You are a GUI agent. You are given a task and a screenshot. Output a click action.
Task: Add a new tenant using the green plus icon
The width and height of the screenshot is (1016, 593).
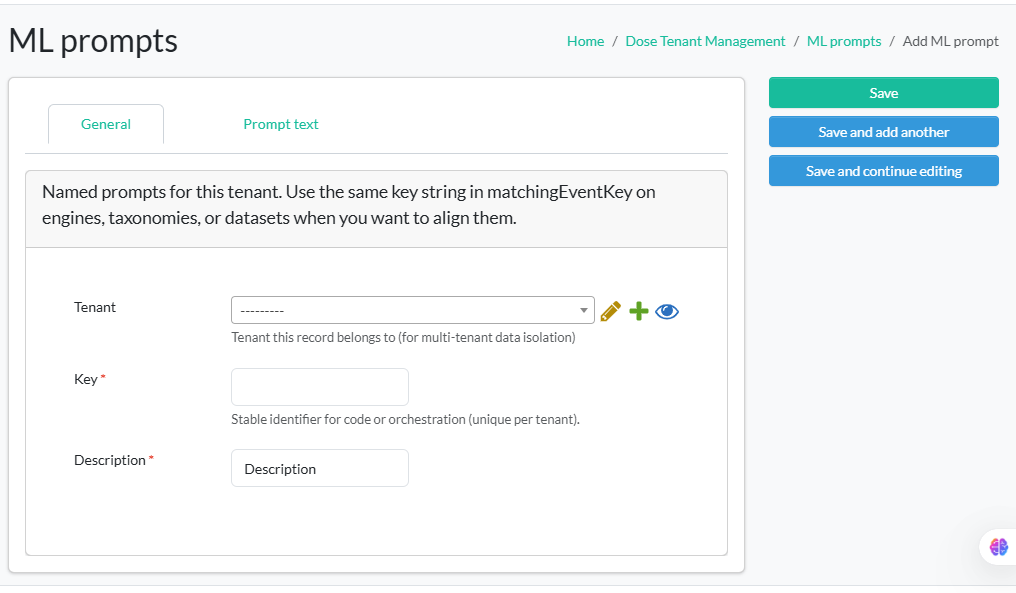639,310
